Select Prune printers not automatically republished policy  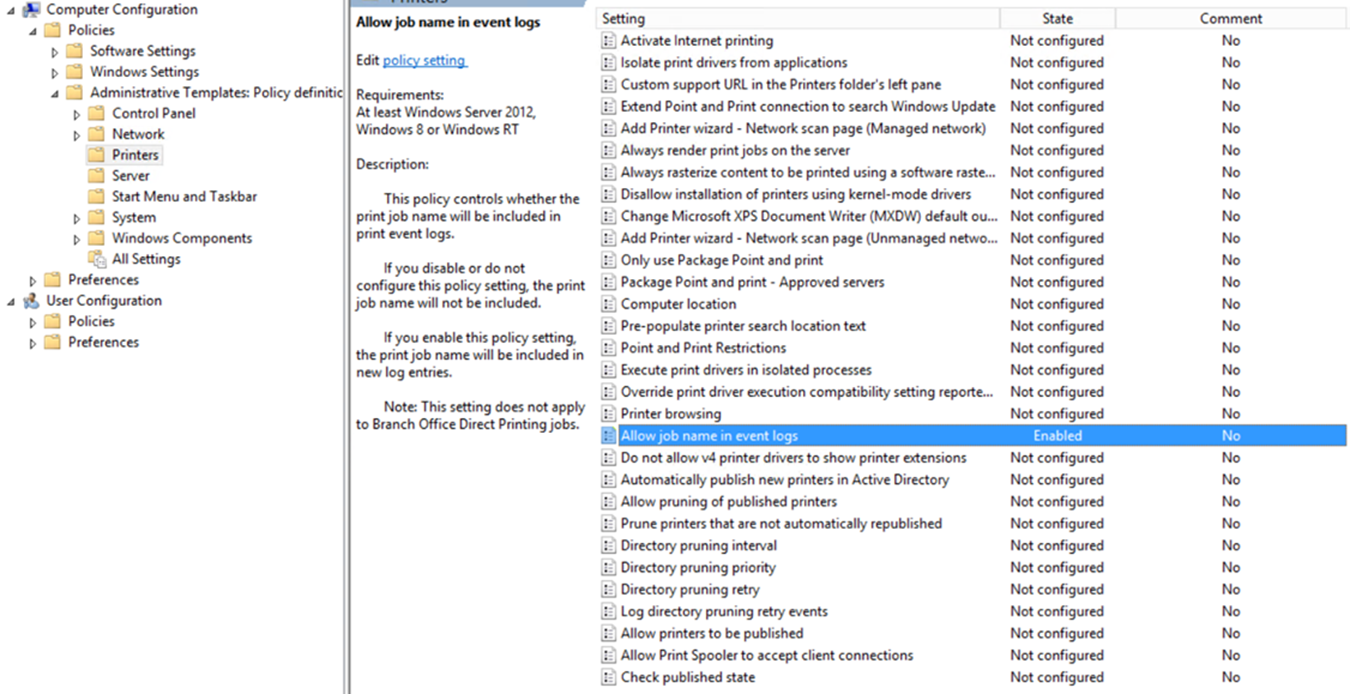781,524
